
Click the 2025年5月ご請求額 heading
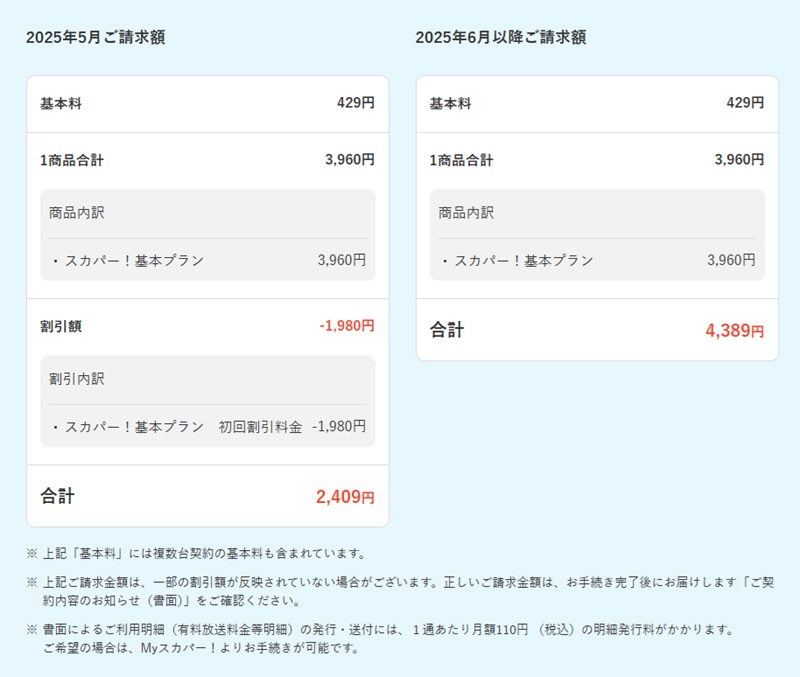tap(95, 38)
